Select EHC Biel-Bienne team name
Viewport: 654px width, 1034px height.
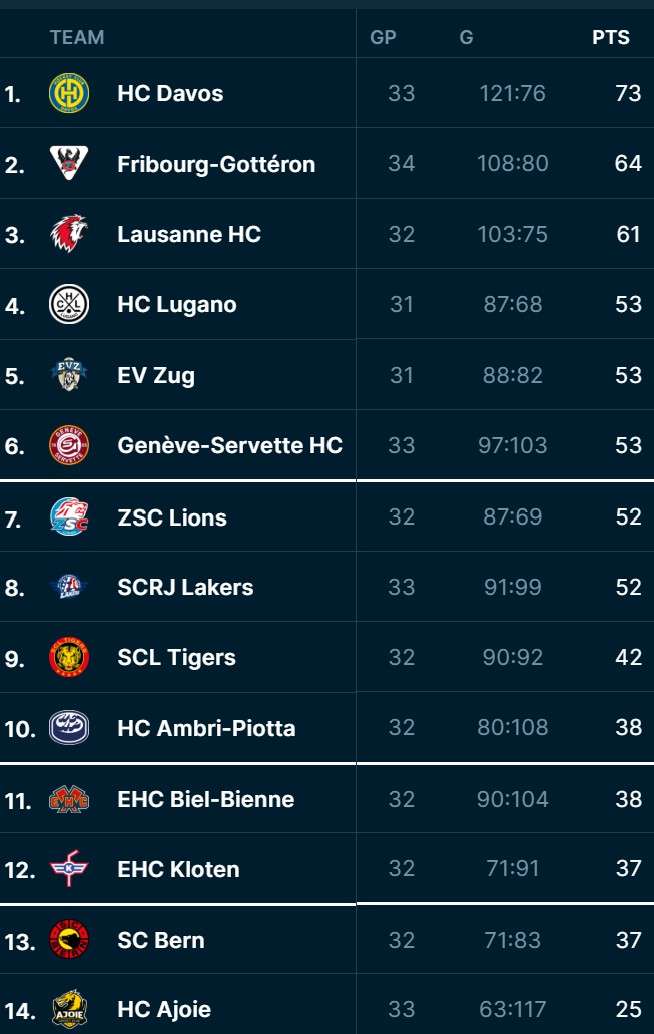click(x=205, y=799)
